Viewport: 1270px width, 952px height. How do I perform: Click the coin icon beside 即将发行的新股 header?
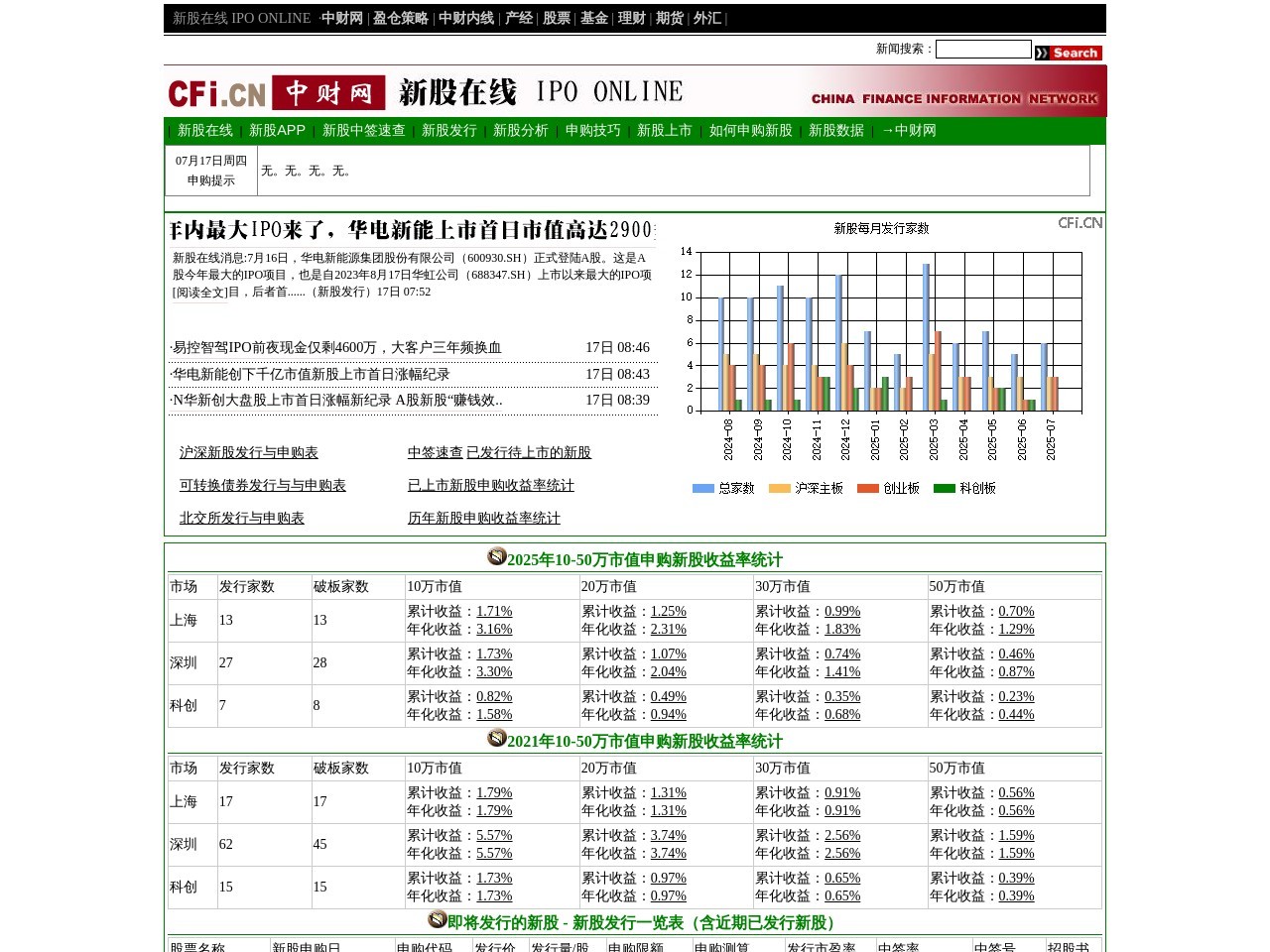[437, 919]
